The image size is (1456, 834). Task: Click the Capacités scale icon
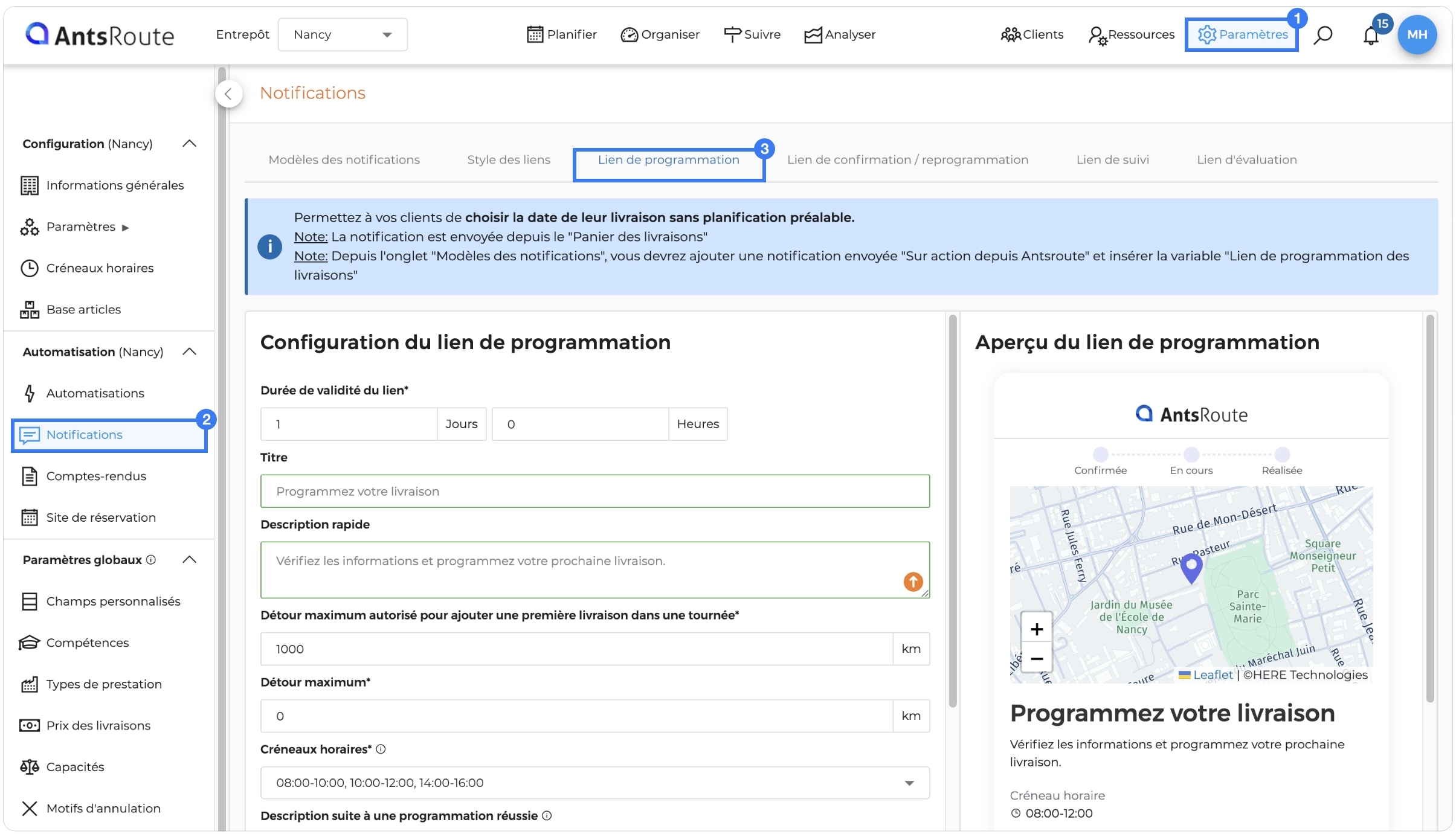pos(29,767)
